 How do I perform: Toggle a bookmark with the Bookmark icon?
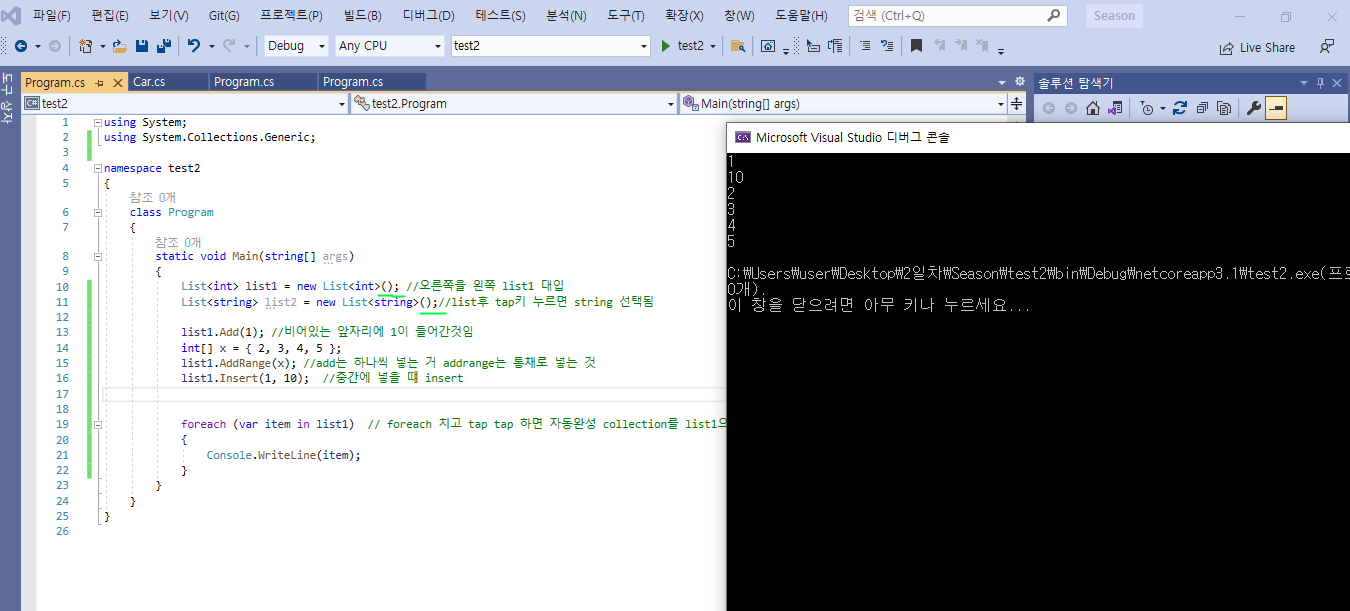916,46
